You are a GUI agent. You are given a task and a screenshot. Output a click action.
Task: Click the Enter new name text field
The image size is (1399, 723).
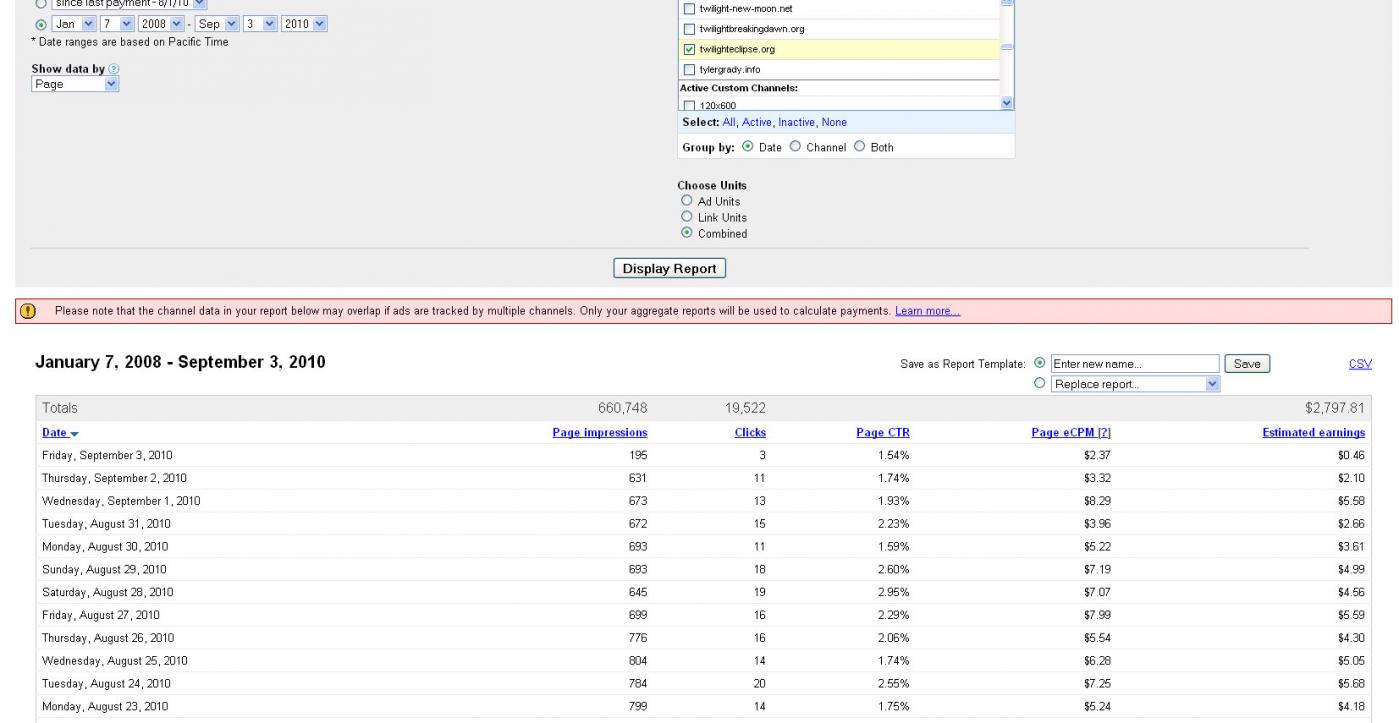coord(1134,364)
